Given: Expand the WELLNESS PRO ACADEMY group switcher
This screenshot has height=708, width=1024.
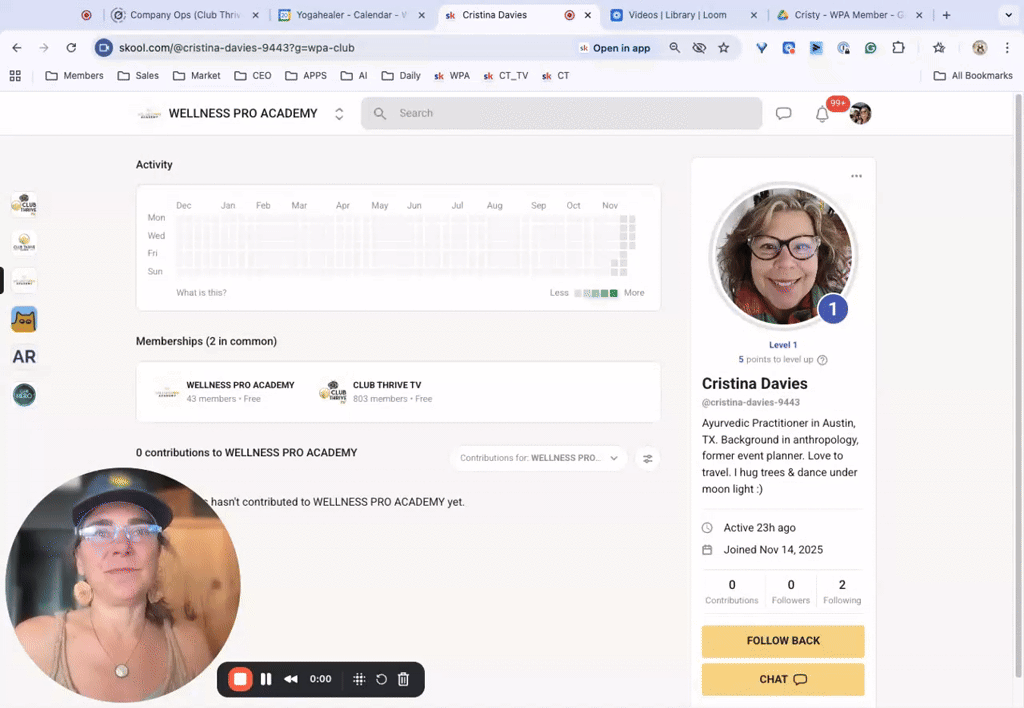Looking at the screenshot, I should (339, 114).
